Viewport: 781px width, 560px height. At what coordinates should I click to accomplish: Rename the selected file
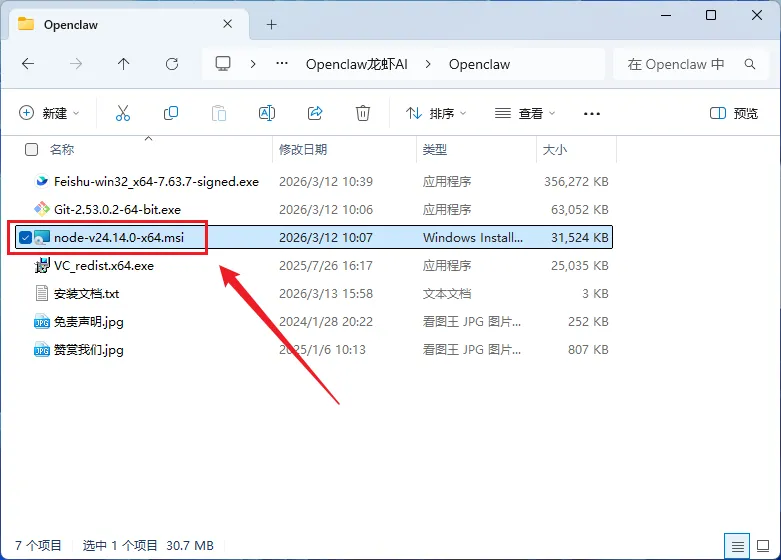coord(267,113)
